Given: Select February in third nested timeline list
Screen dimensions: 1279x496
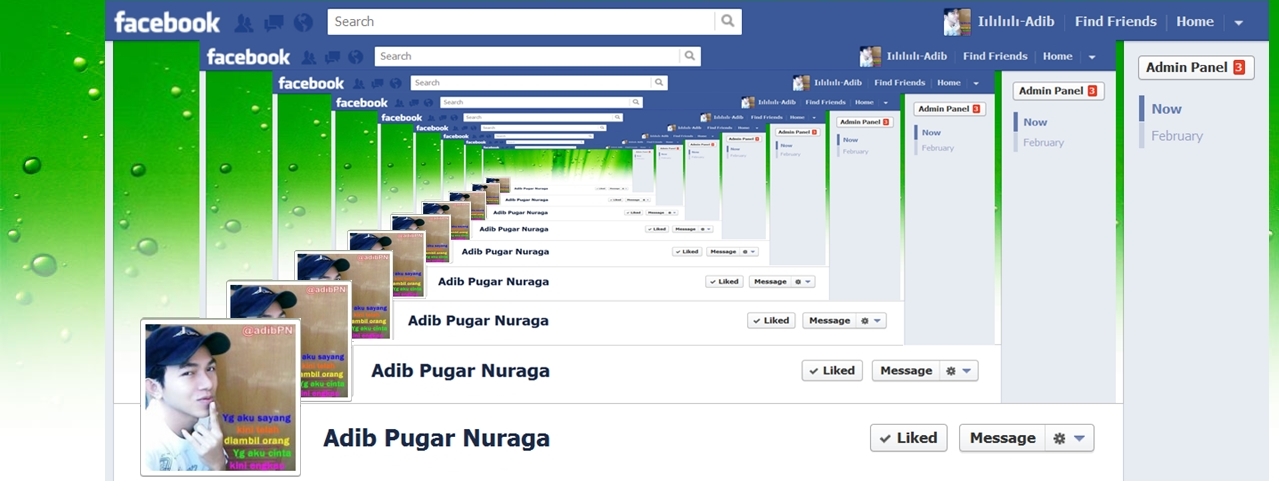Looking at the screenshot, I should click(938, 148).
